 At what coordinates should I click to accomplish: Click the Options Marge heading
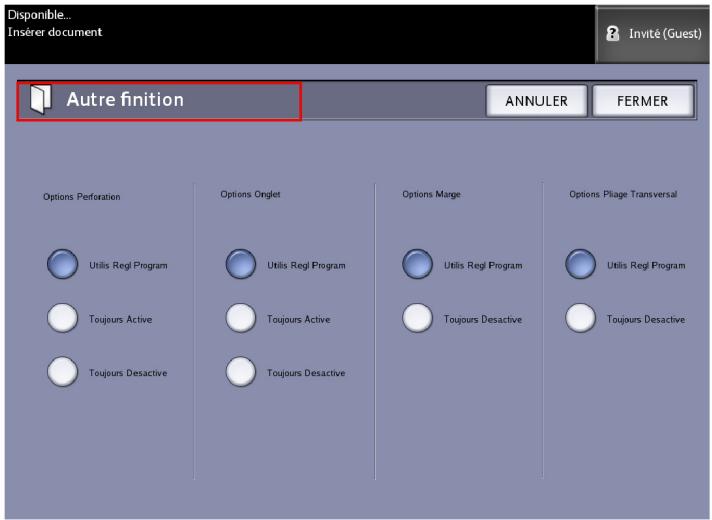click(431, 194)
